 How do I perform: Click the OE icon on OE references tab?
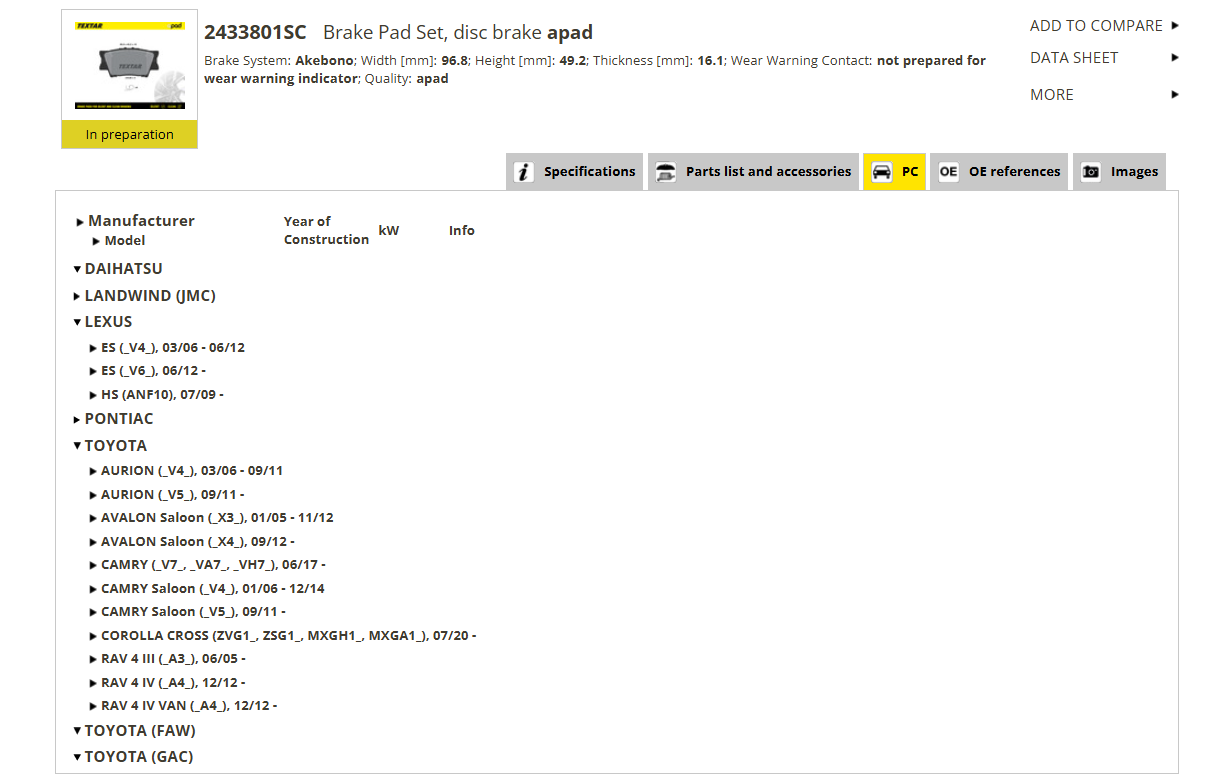point(948,172)
